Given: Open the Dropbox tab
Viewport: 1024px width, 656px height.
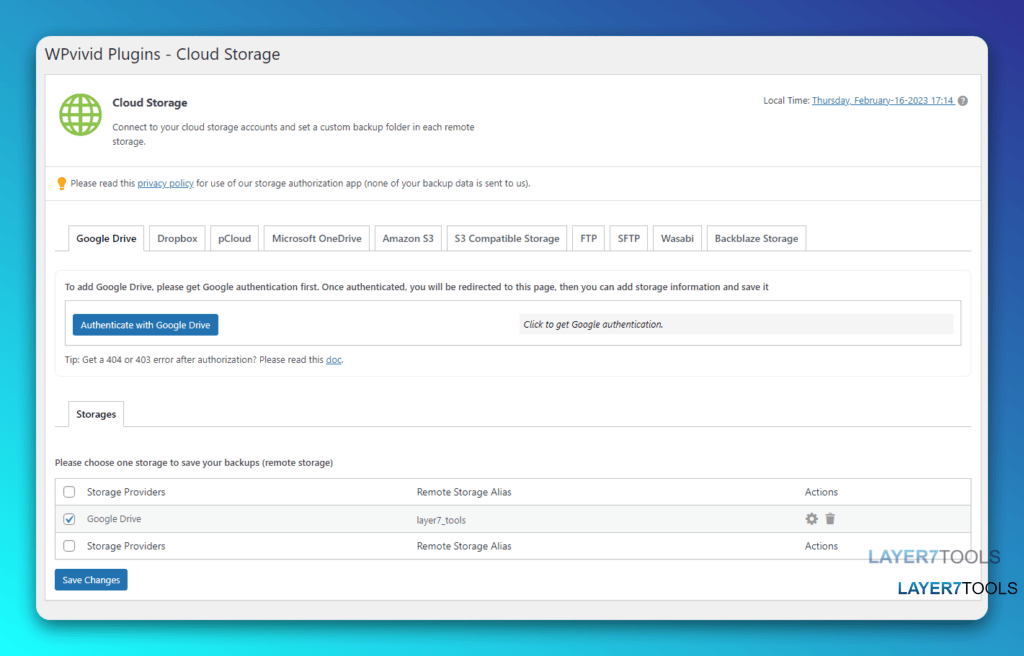Looking at the screenshot, I should [x=177, y=238].
